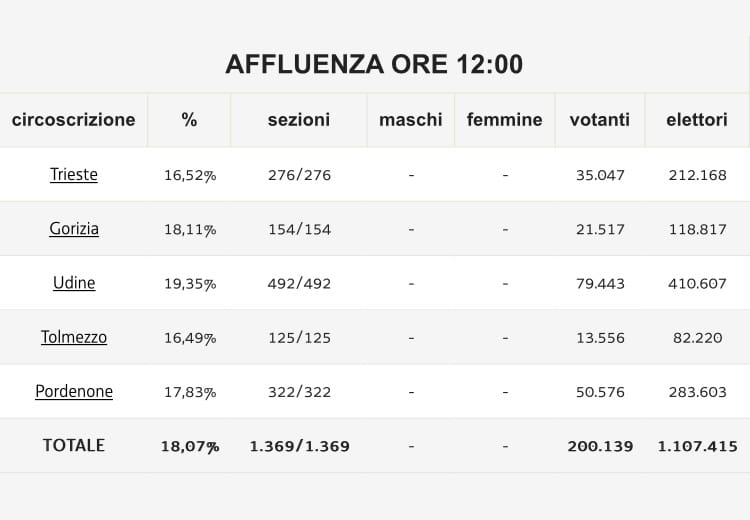
Task: Select the total percentage 18,07% cell
Action: coord(190,446)
